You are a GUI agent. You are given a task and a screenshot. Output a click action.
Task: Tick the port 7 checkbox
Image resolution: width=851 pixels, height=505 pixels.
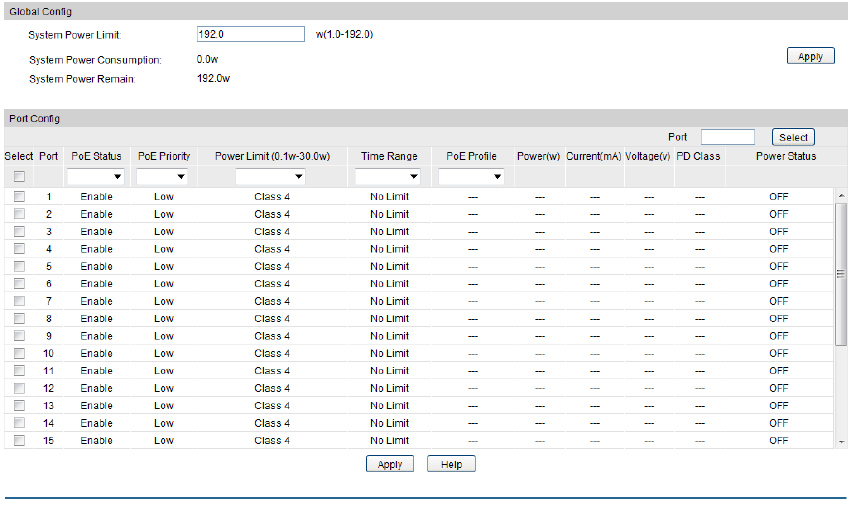(20, 301)
